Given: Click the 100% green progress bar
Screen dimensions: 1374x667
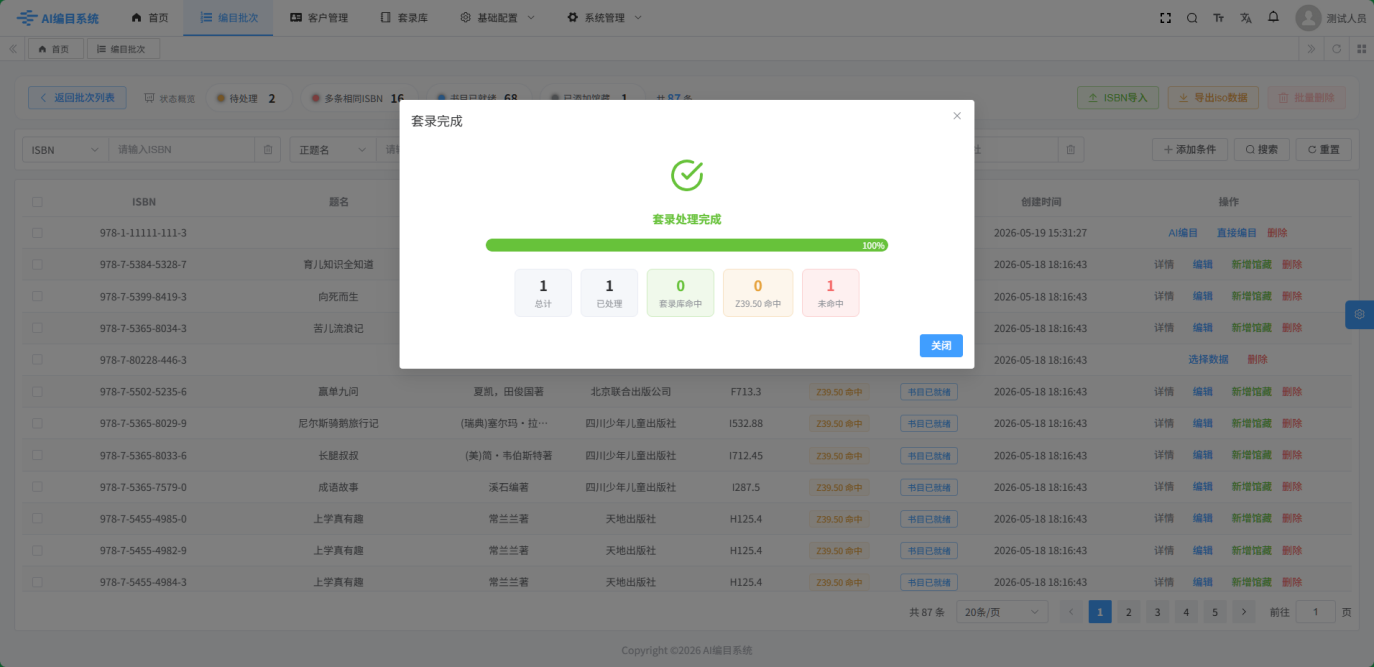Looking at the screenshot, I should coord(686,245).
